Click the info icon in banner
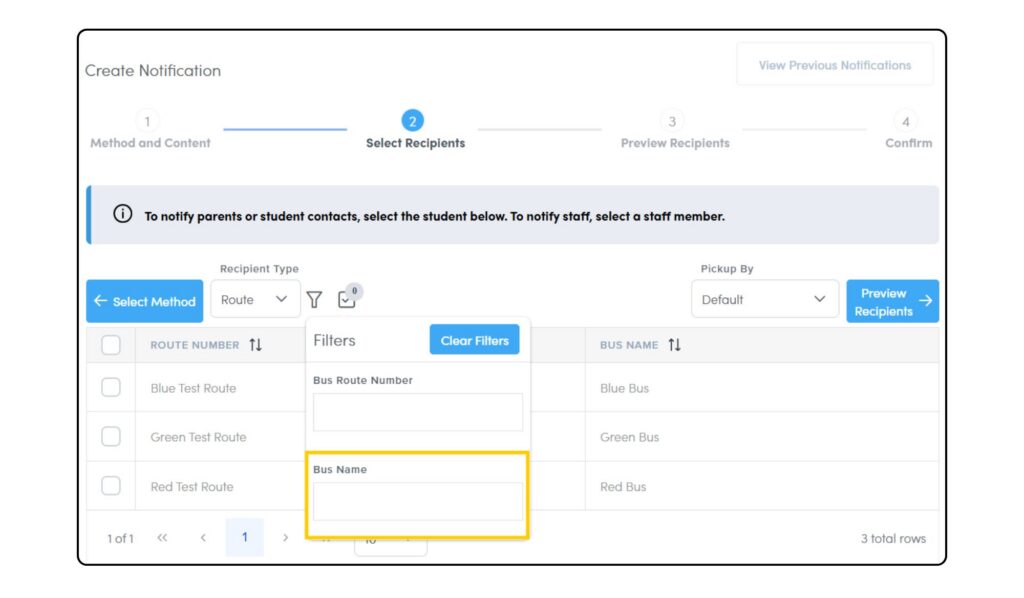Viewport: 1024px width, 598px height. [x=123, y=215]
